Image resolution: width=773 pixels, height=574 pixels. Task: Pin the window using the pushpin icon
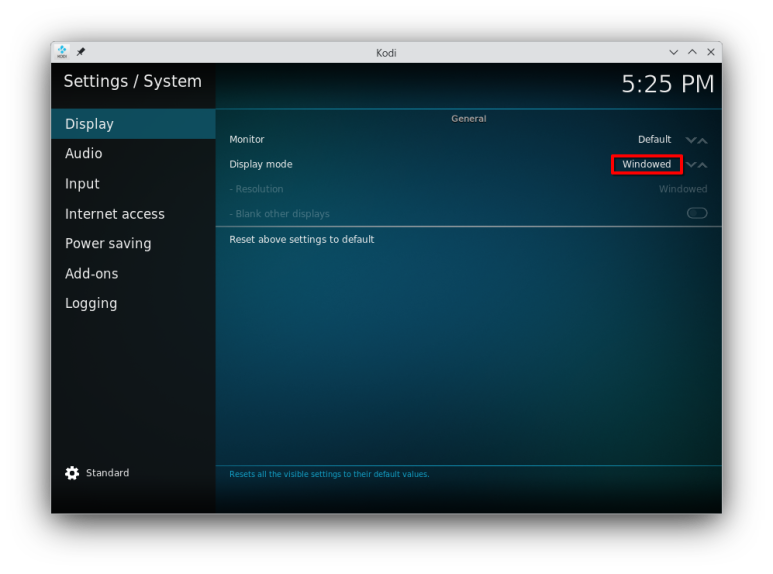pos(81,52)
